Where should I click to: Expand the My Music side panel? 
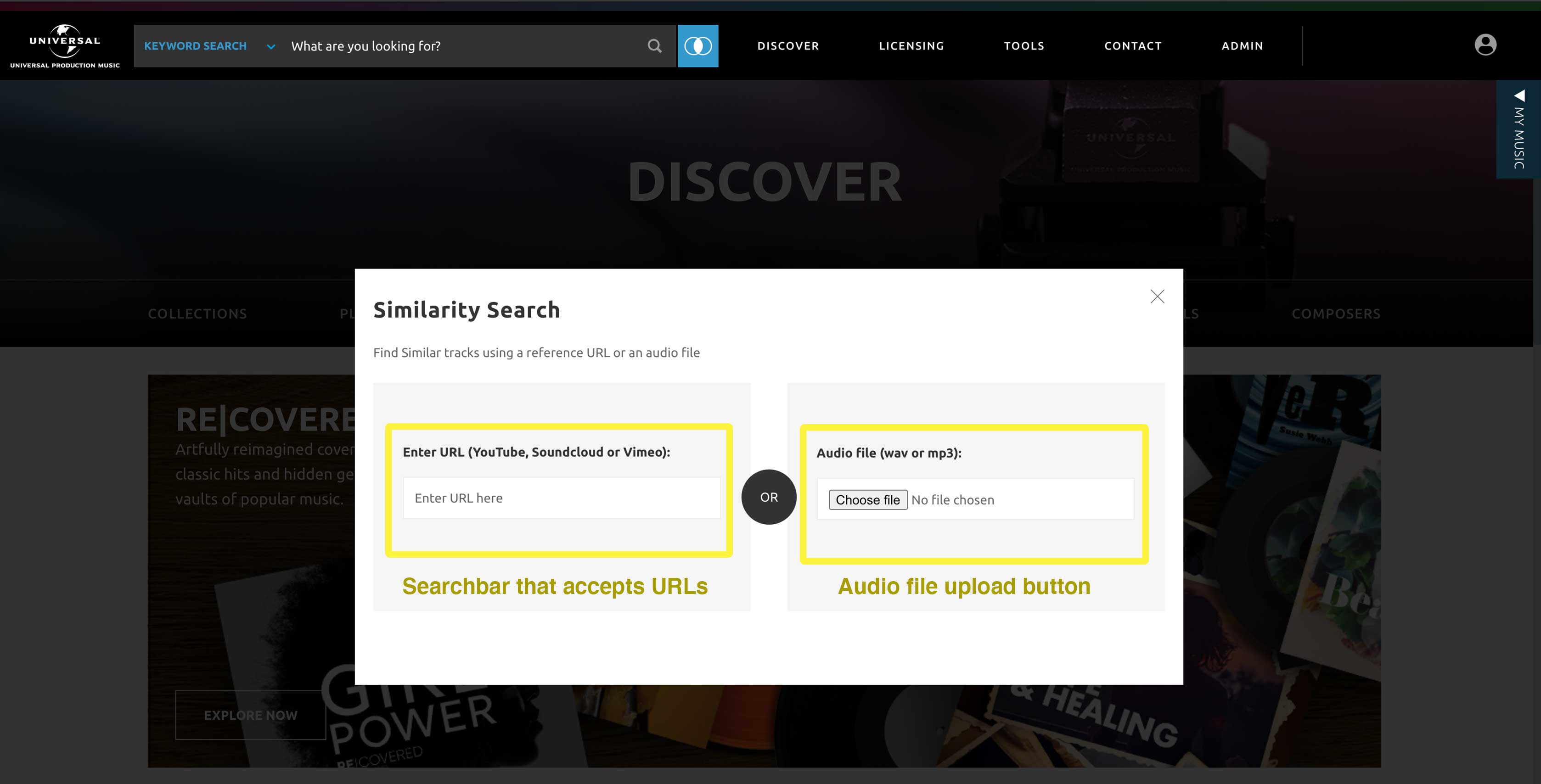coord(1518,129)
